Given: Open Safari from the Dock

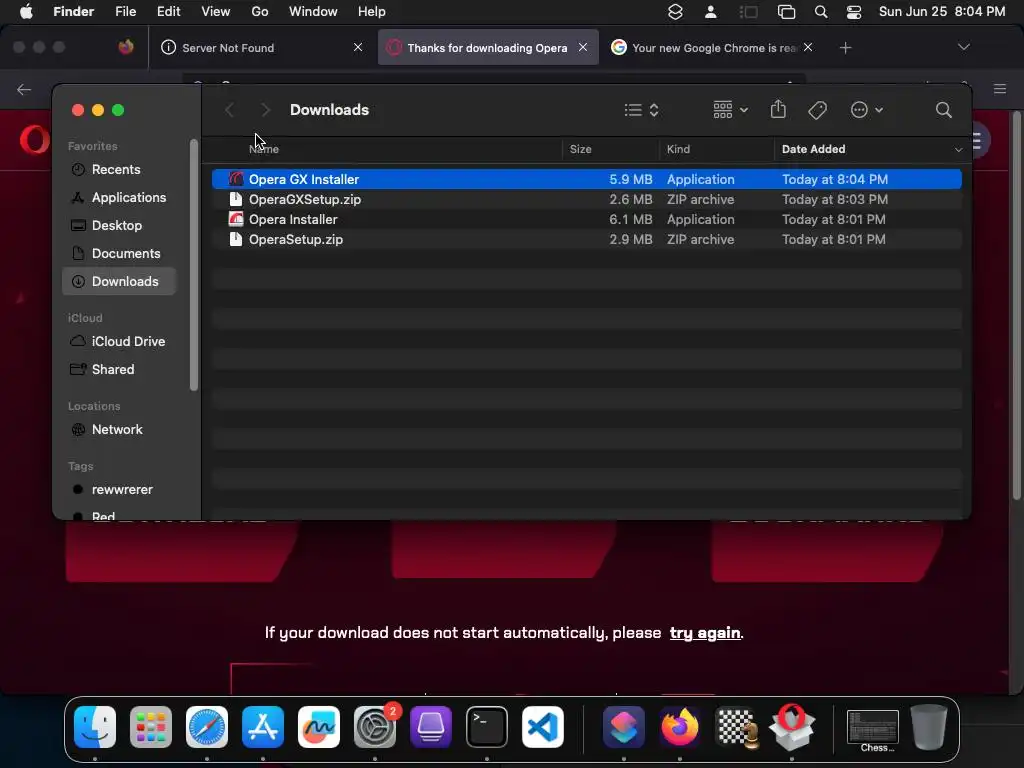Looking at the screenshot, I should click(x=207, y=727).
